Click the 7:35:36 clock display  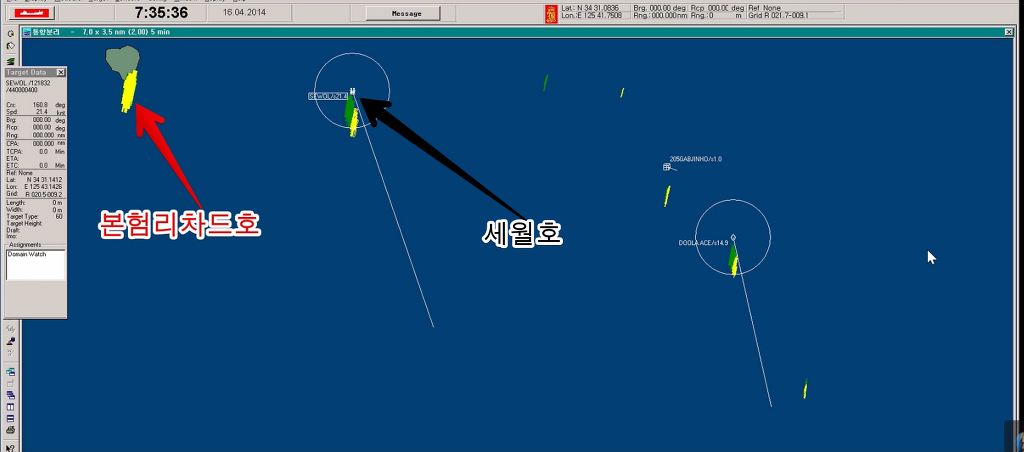tap(161, 13)
